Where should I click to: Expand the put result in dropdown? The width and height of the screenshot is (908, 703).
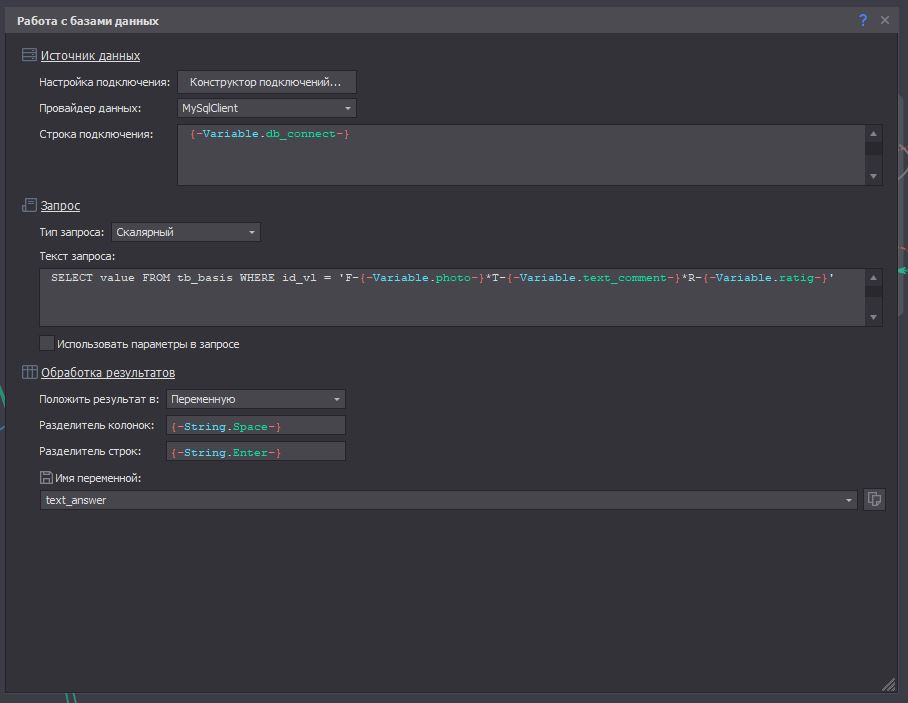click(255, 399)
